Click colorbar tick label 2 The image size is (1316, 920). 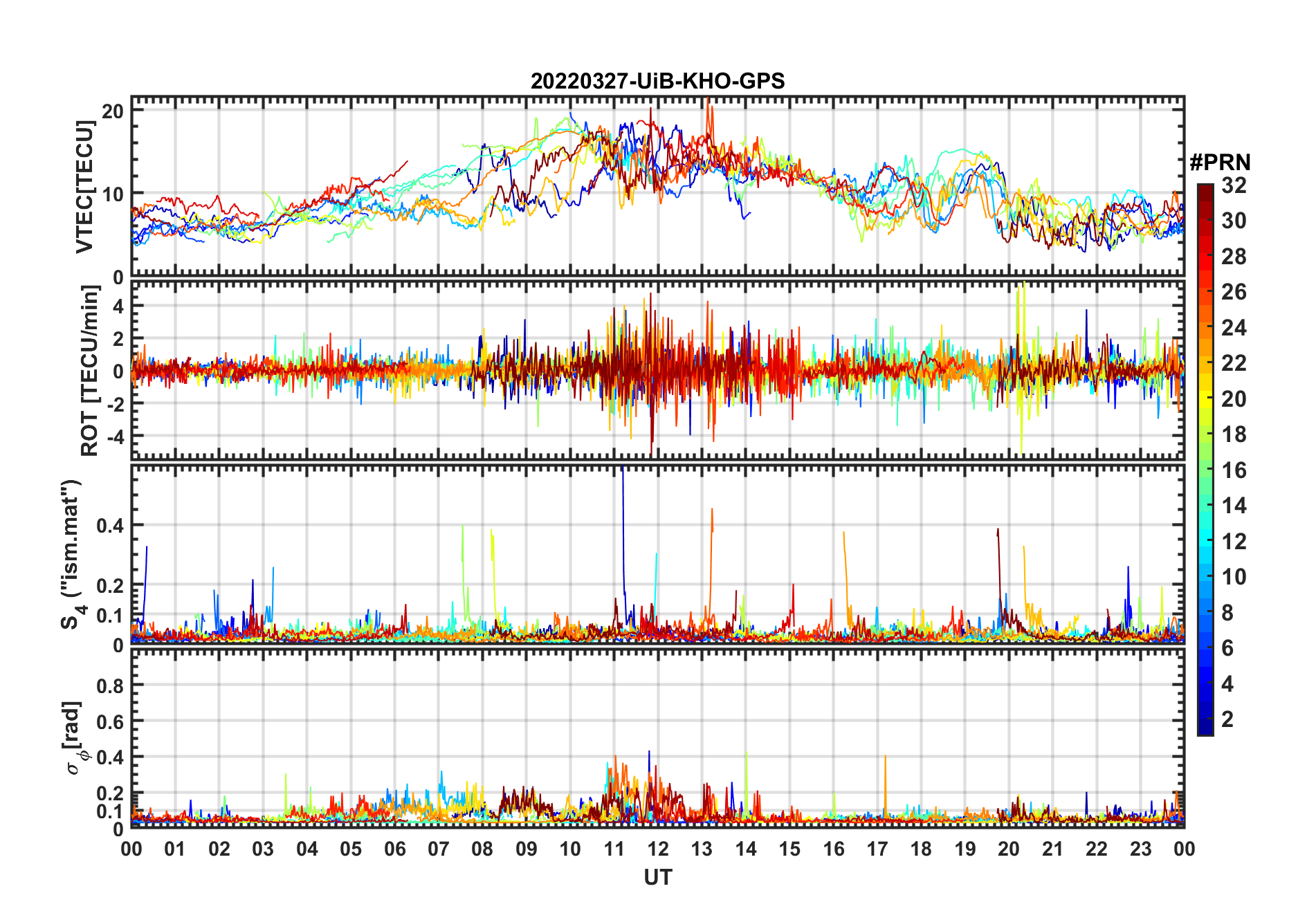(x=1227, y=719)
